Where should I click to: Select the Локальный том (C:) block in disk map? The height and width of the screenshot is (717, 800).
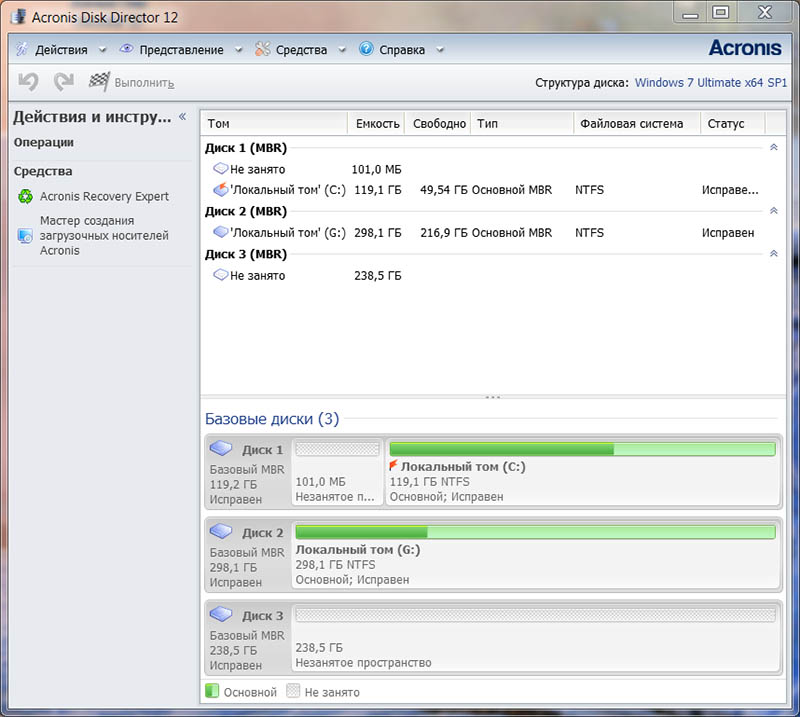coord(583,471)
